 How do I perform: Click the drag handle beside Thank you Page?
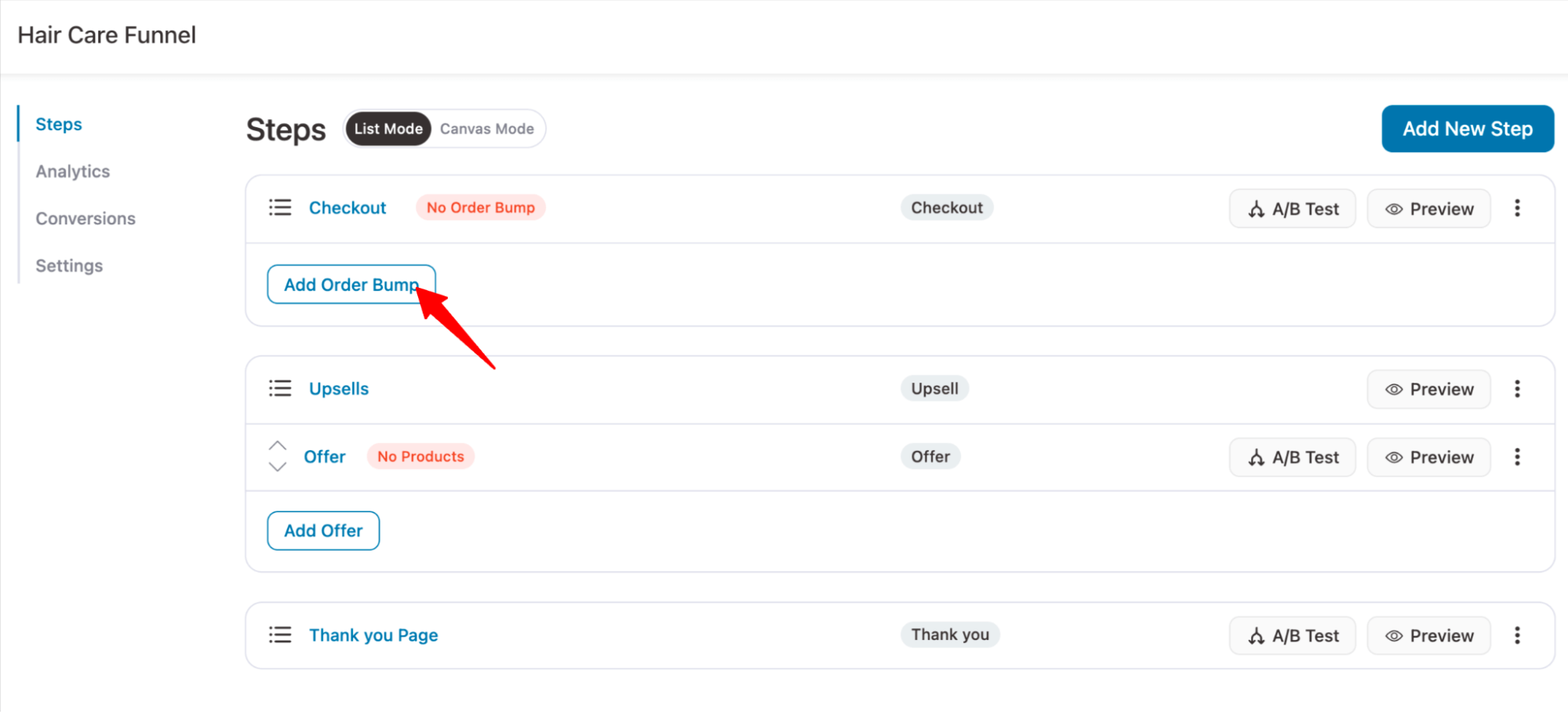click(x=280, y=635)
